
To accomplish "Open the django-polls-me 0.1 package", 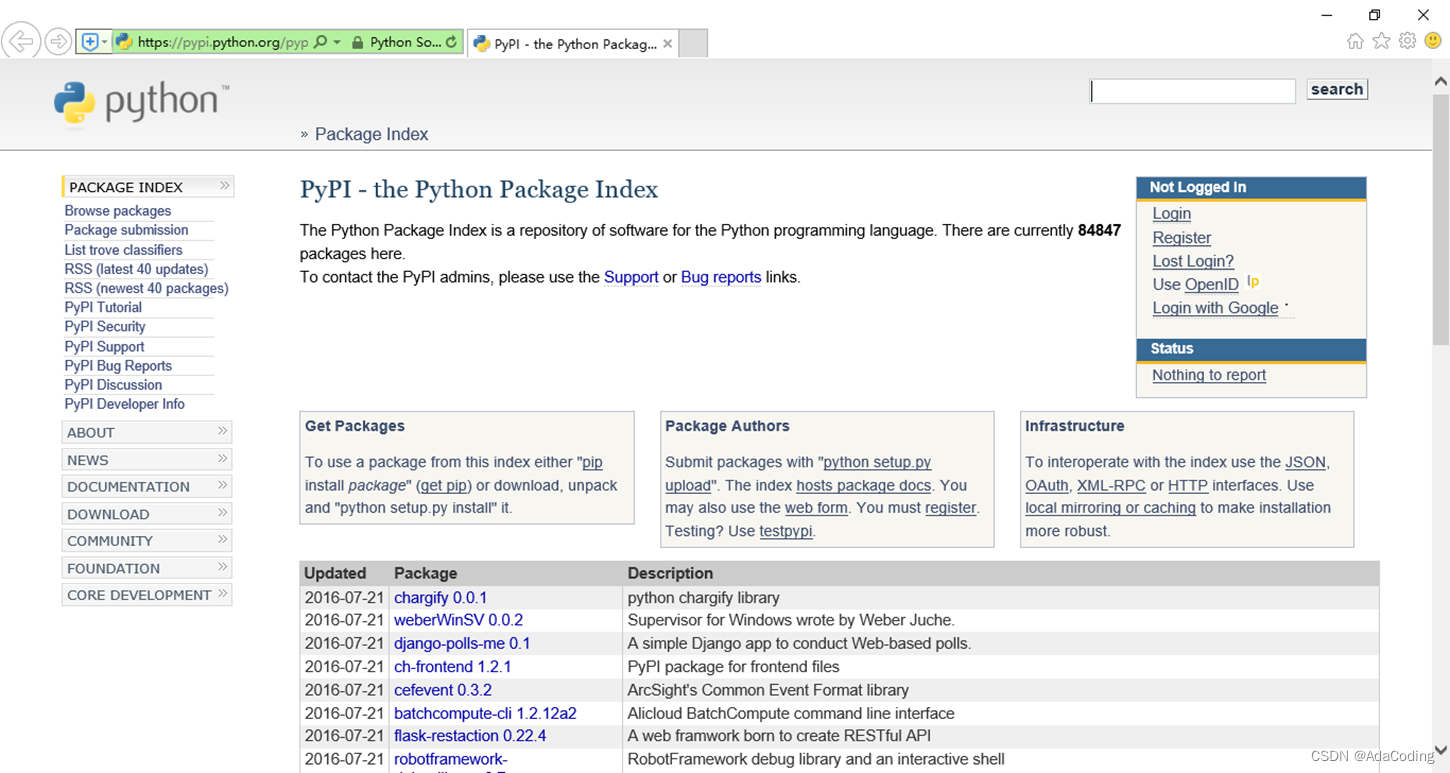I will (x=462, y=644).
